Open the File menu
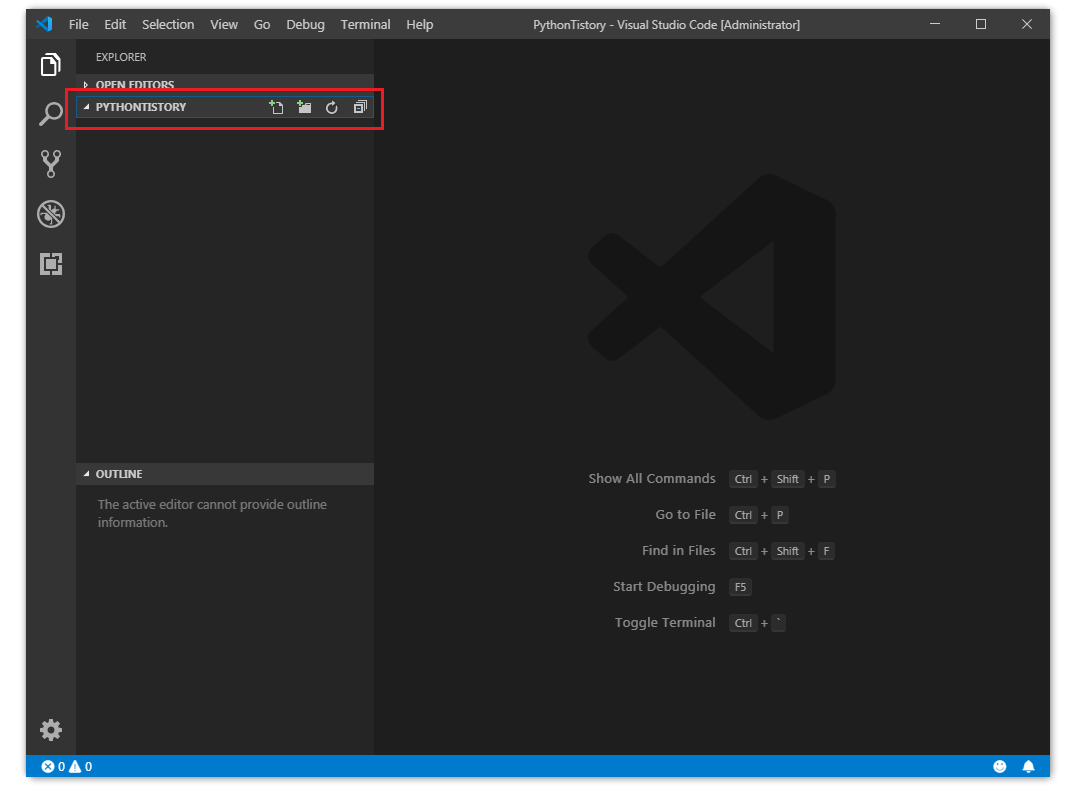The height and width of the screenshot is (791, 1080). [79, 24]
